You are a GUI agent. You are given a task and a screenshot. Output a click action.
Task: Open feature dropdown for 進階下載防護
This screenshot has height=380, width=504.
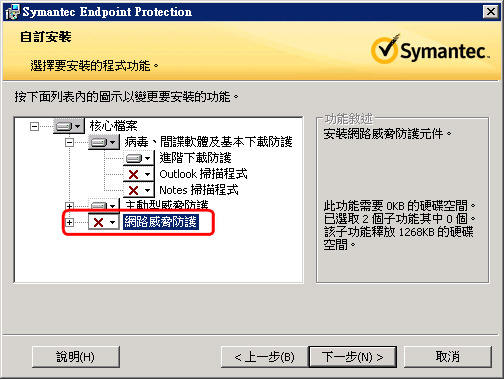(139, 158)
